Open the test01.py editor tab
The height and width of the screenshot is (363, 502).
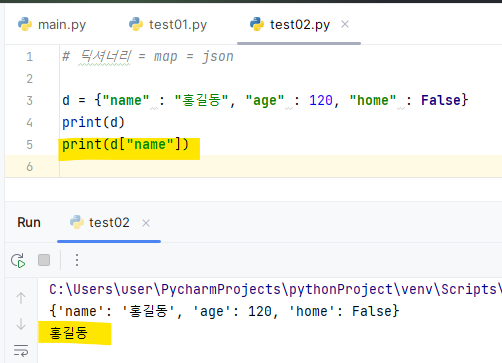pyautogui.click(x=168, y=25)
